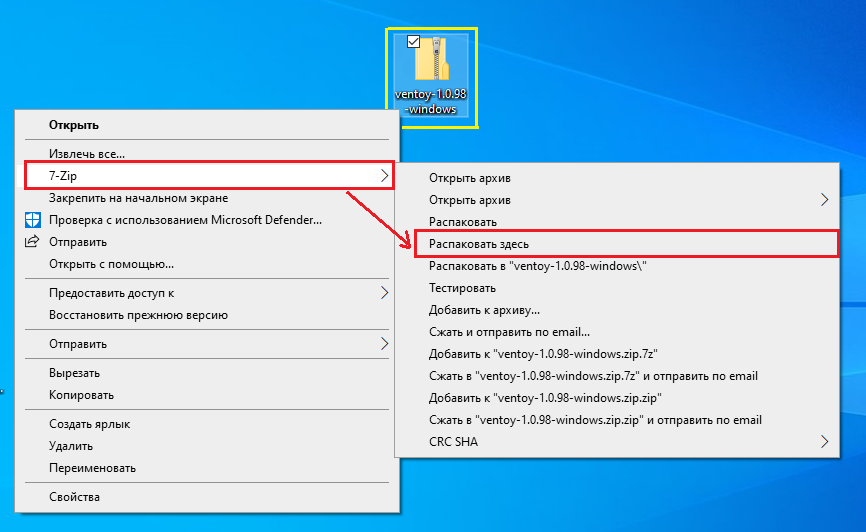Image resolution: width=866 pixels, height=532 pixels.
Task: Choose Сжать в zip.7z и отправить по email
Action: point(617,376)
